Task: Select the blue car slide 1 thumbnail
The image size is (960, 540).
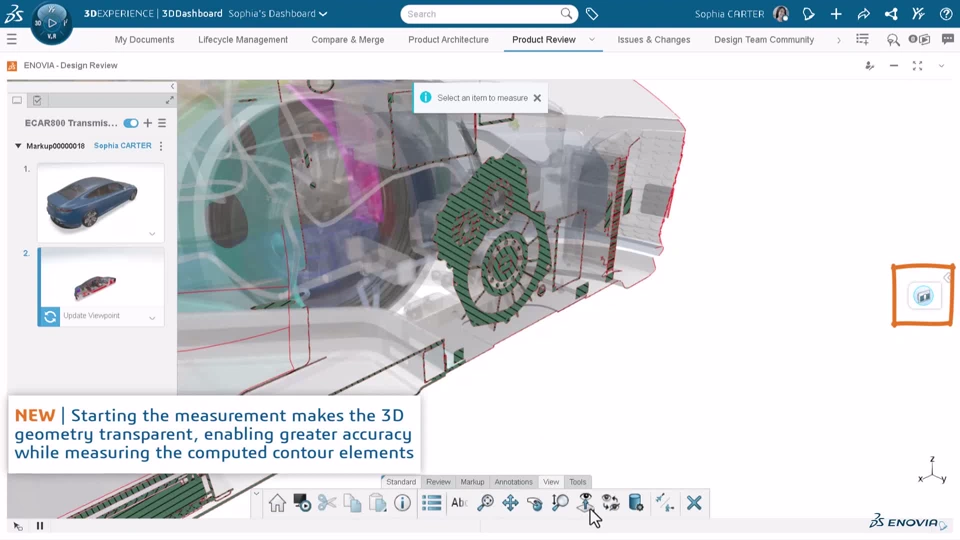Action: (100, 203)
